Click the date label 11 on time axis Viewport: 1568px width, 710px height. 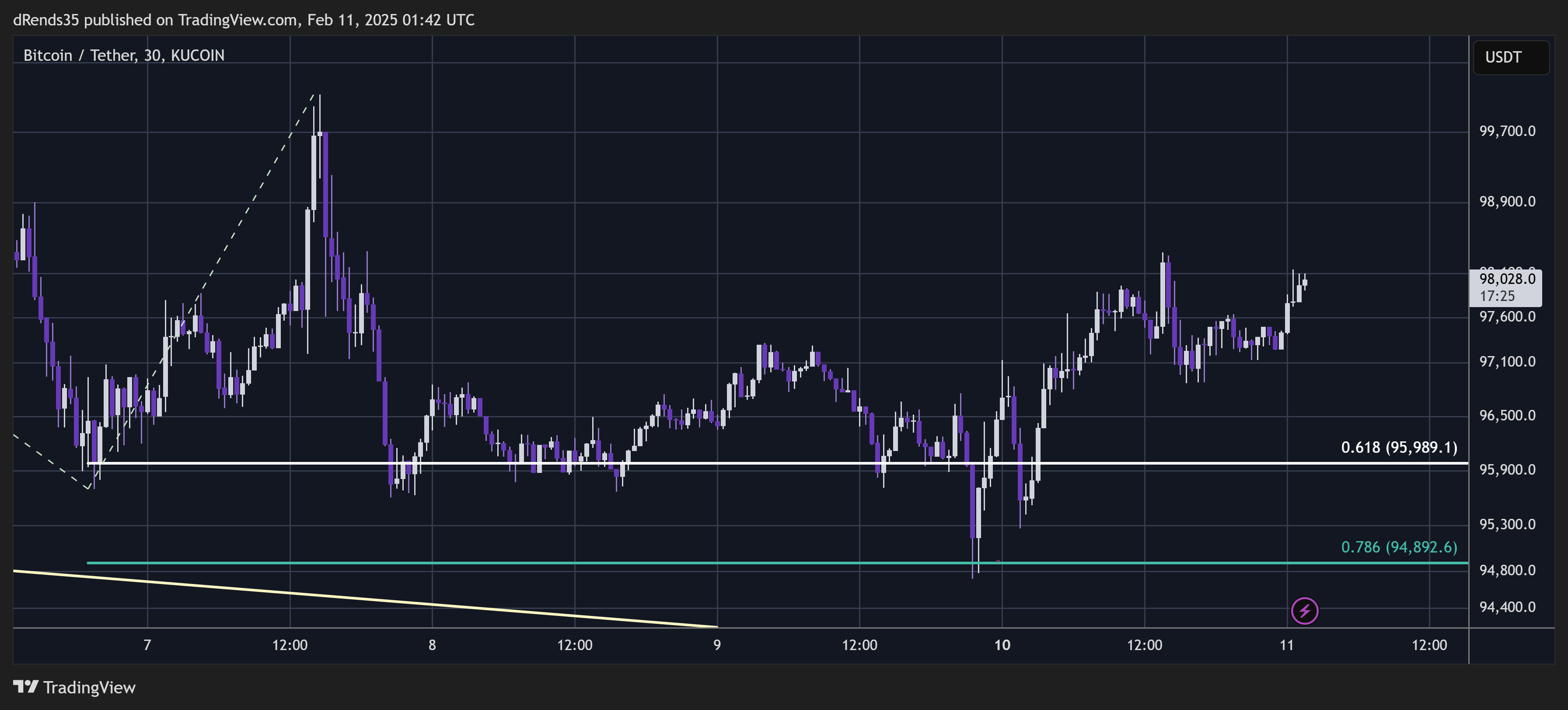coord(1287,645)
